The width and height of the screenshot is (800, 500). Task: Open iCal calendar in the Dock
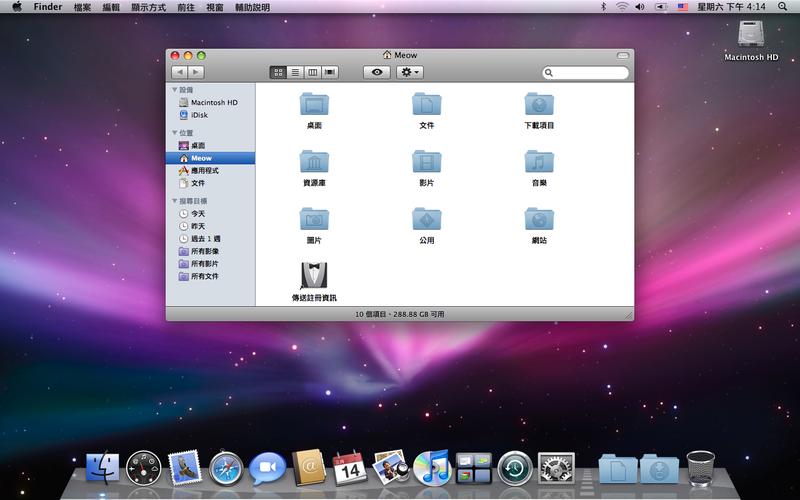tap(349, 468)
